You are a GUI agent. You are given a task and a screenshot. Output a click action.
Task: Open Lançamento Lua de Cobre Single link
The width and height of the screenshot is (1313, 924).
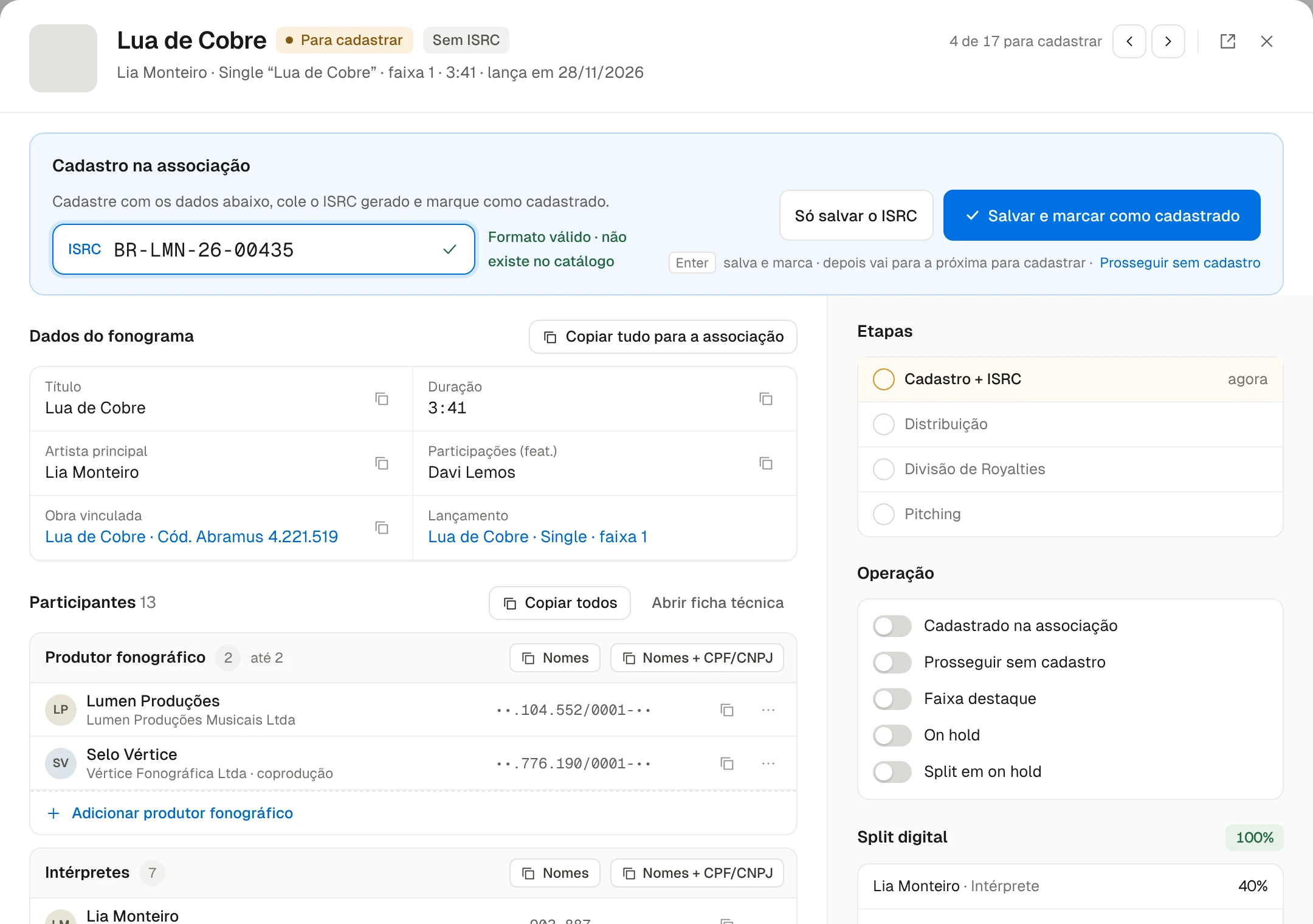(537, 537)
